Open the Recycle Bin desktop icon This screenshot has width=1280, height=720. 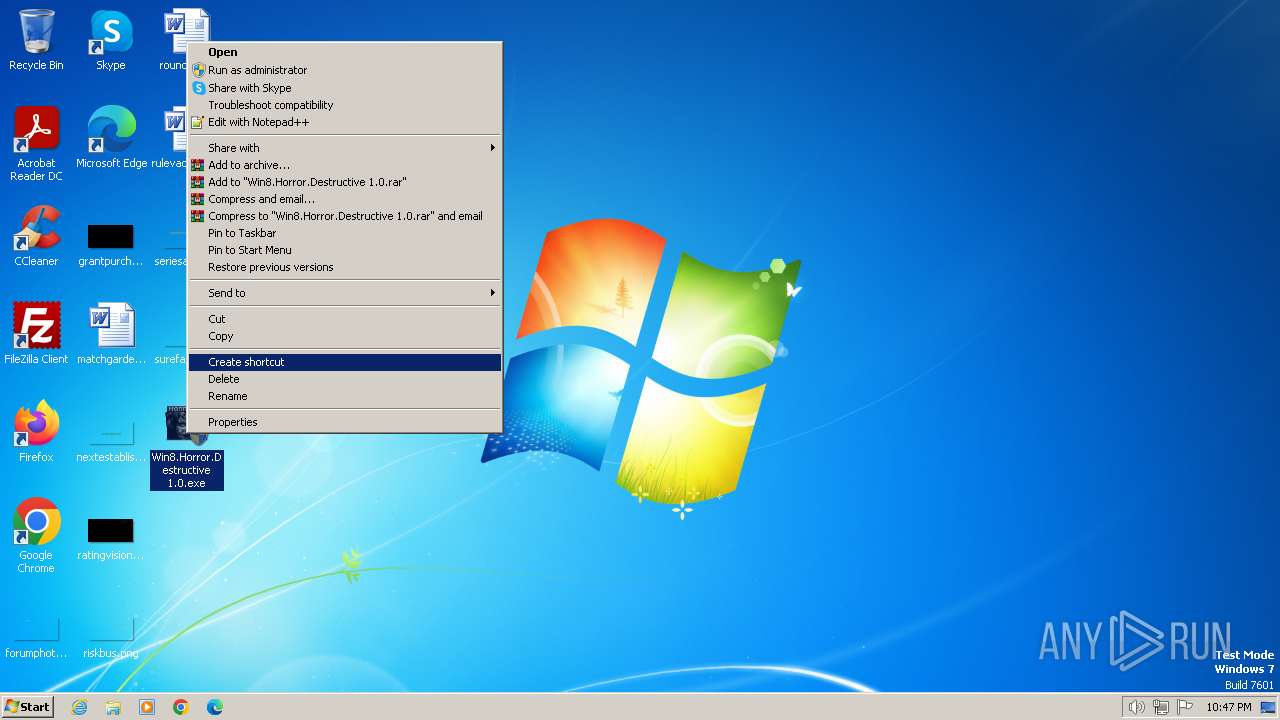36,40
